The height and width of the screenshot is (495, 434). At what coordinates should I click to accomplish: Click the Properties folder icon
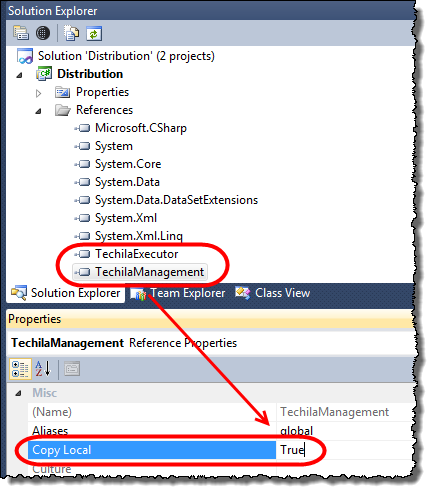click(x=63, y=92)
